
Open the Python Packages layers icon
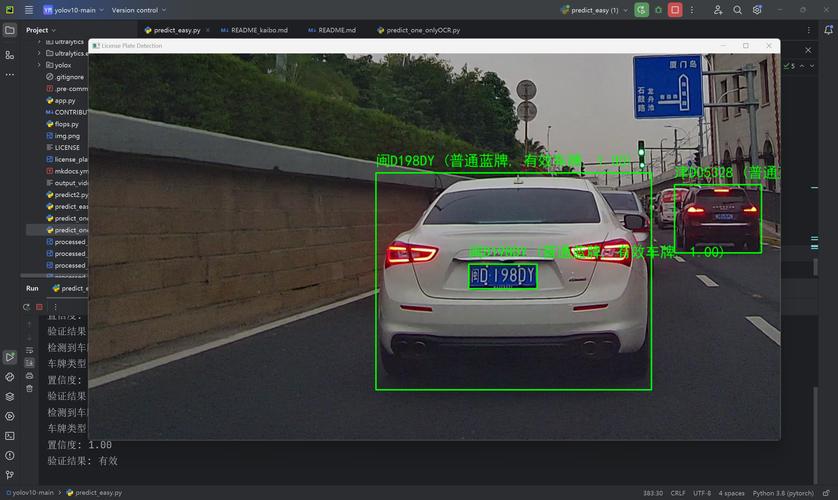[x=9, y=396]
